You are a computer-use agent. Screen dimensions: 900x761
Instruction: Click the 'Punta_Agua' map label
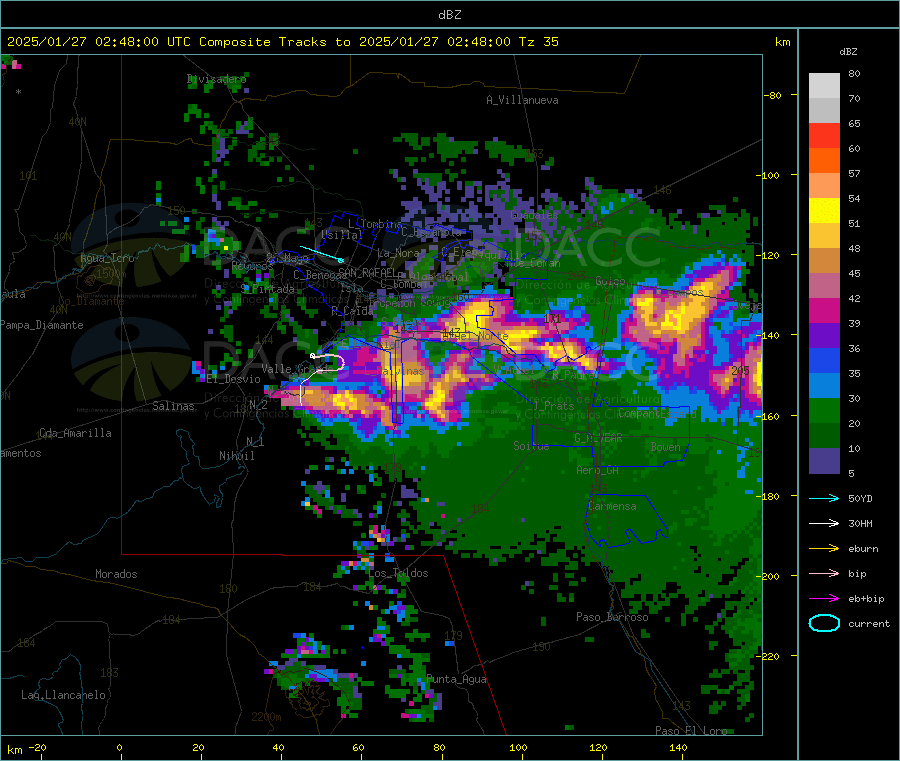[456, 679]
